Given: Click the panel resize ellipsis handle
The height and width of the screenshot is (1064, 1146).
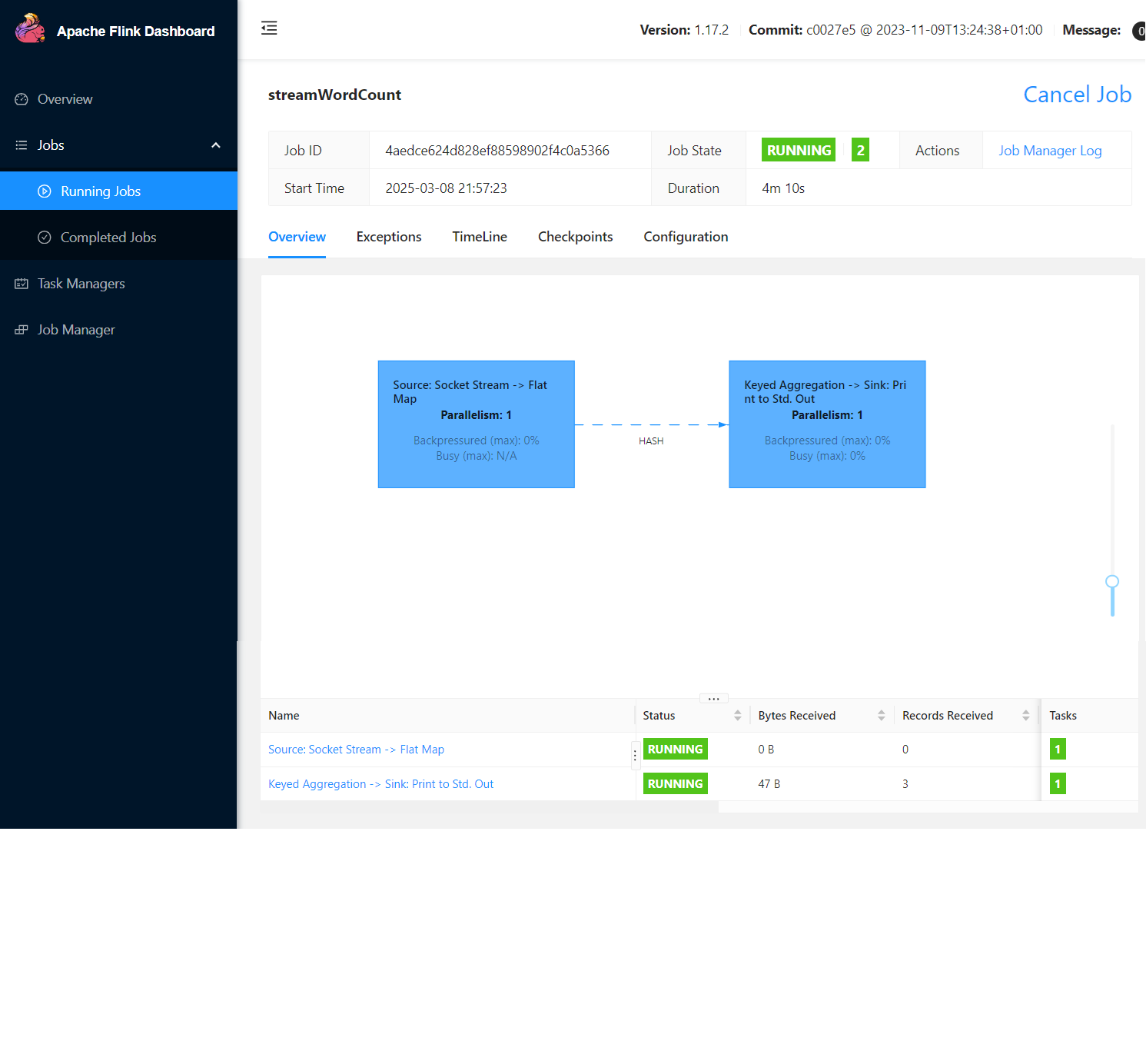Looking at the screenshot, I should coord(714,698).
